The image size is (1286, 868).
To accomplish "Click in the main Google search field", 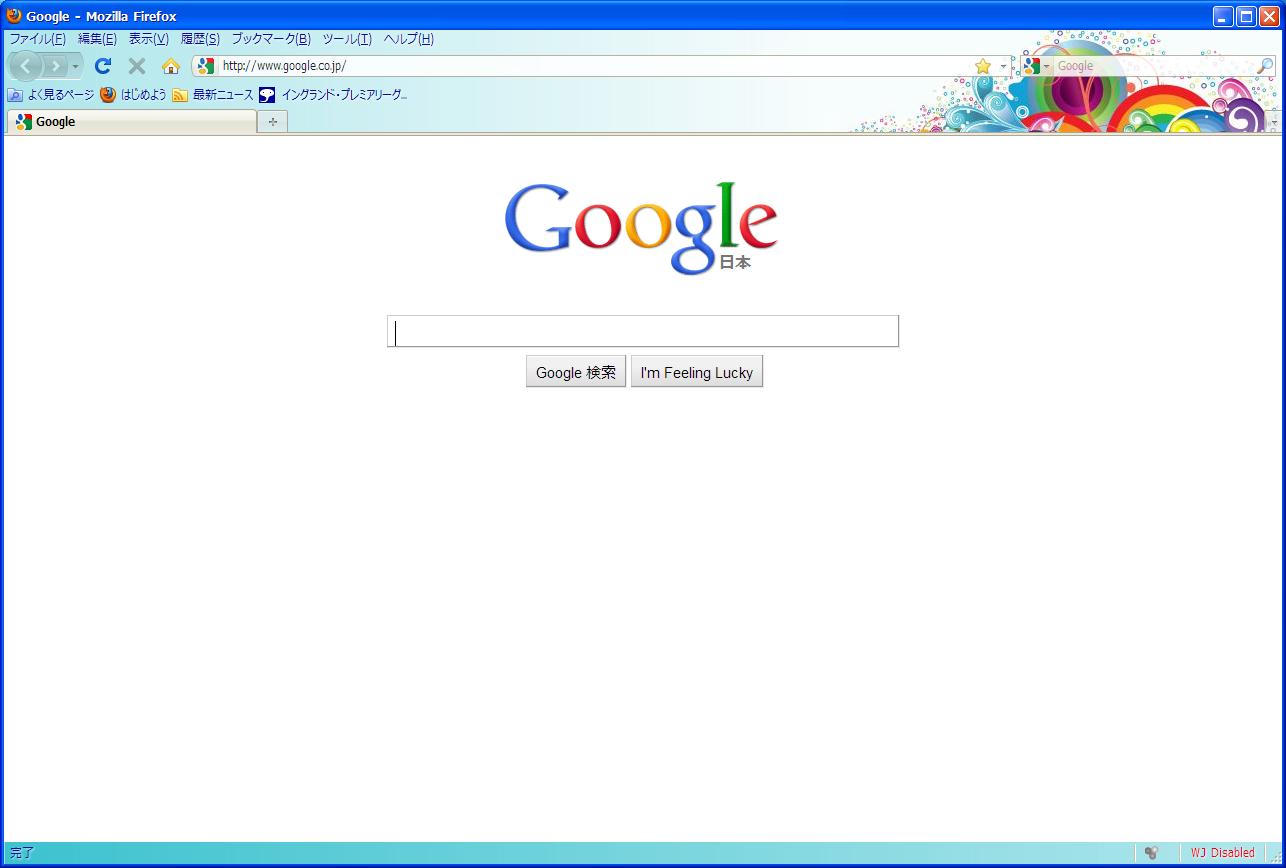I will [643, 331].
